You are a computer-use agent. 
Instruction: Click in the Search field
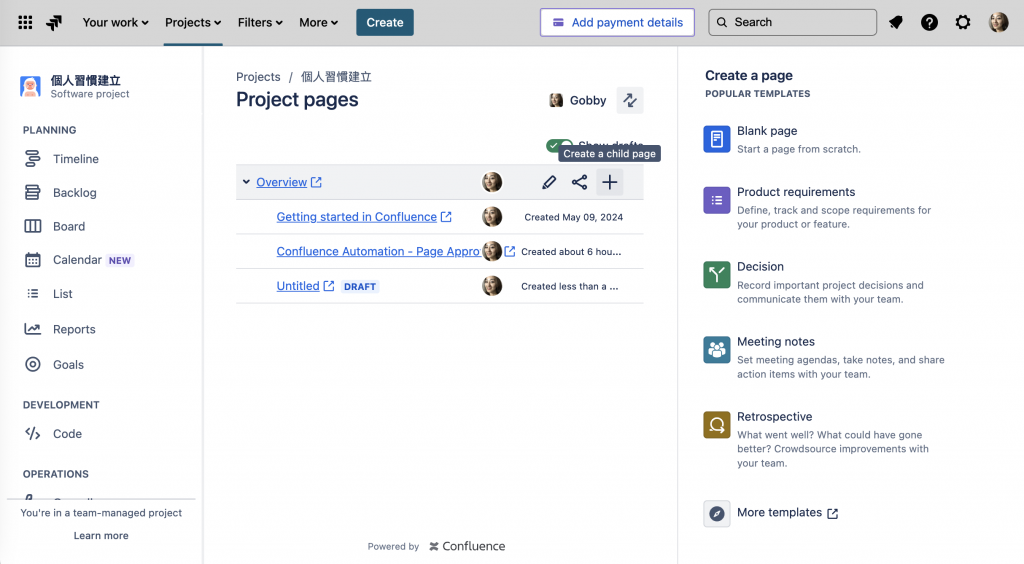[793, 23]
